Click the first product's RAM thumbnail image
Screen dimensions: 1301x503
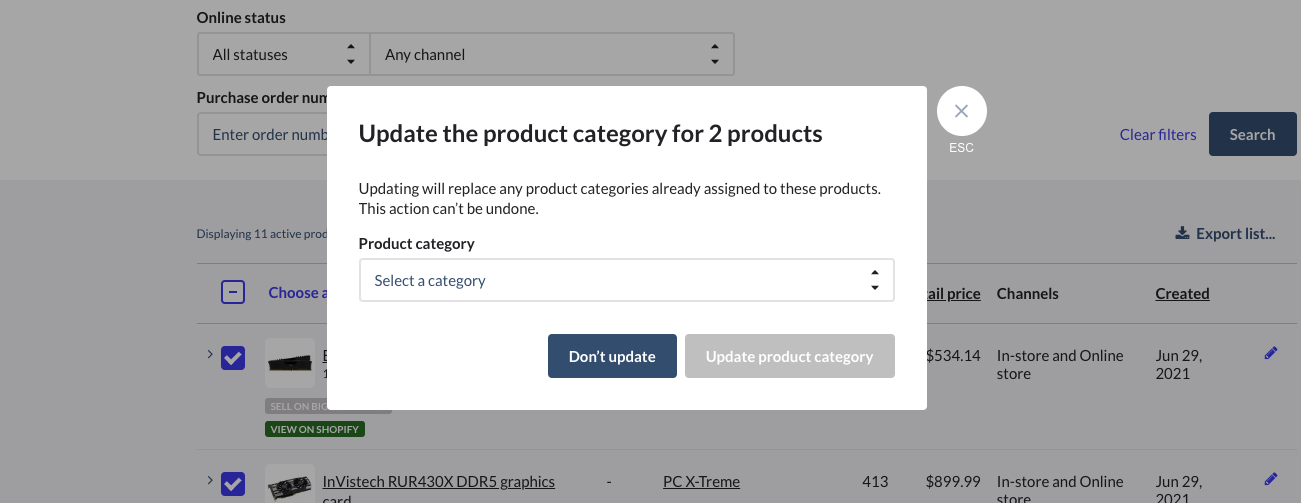(290, 363)
